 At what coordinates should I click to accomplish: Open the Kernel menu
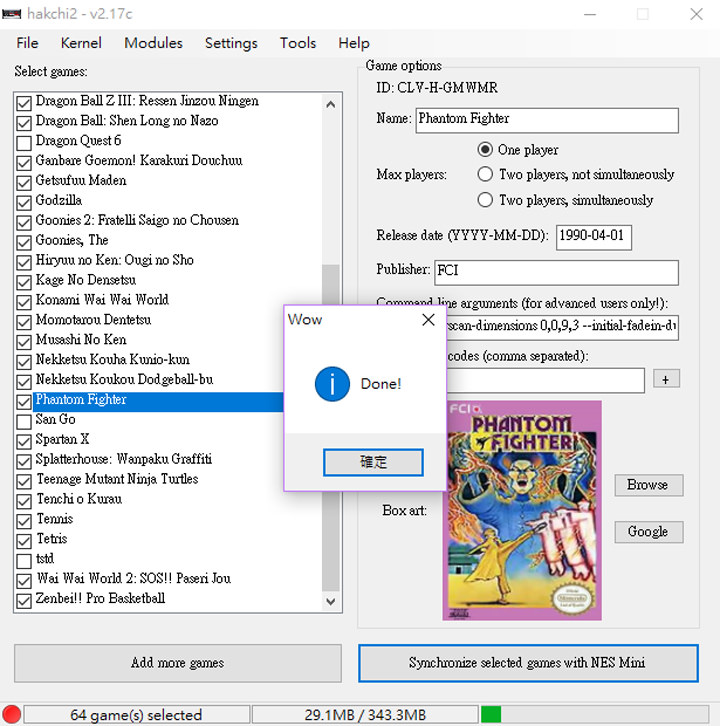point(81,43)
